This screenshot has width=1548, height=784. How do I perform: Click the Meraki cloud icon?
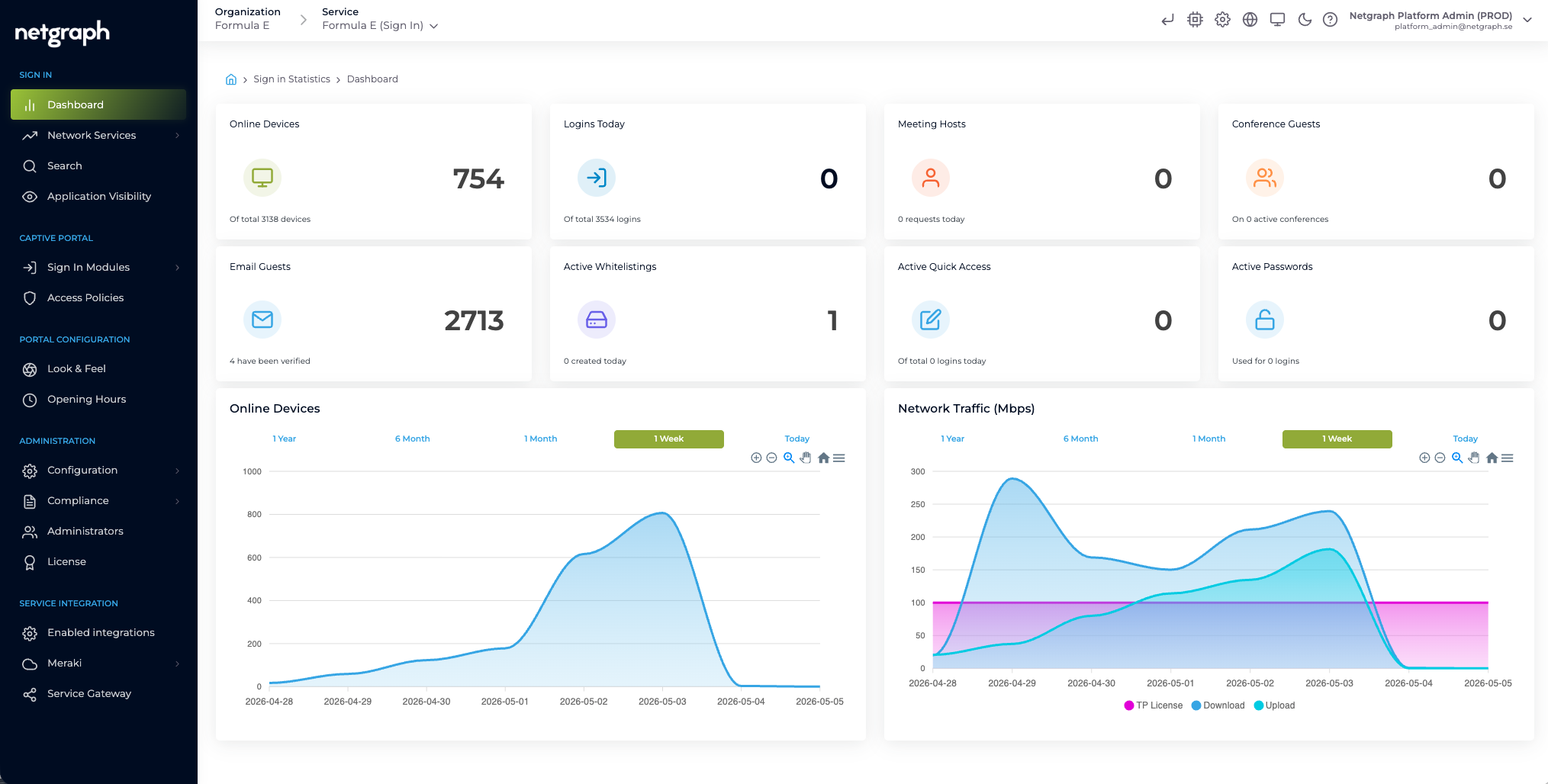[30, 664]
